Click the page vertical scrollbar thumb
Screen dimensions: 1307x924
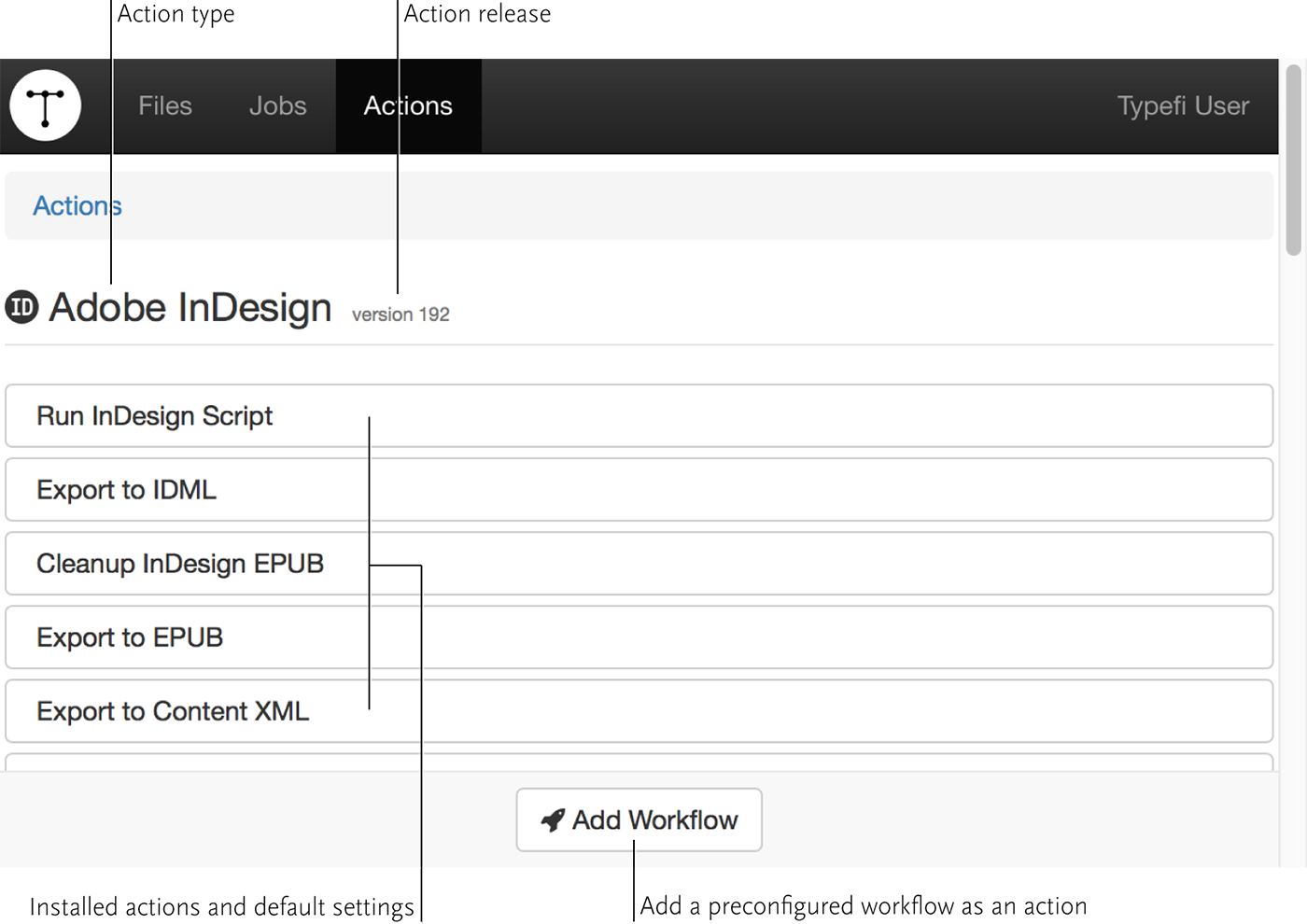(1293, 159)
